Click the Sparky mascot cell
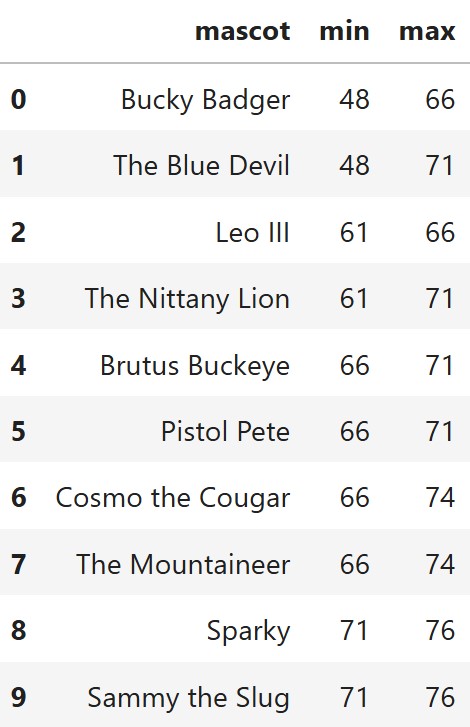 click(248, 631)
